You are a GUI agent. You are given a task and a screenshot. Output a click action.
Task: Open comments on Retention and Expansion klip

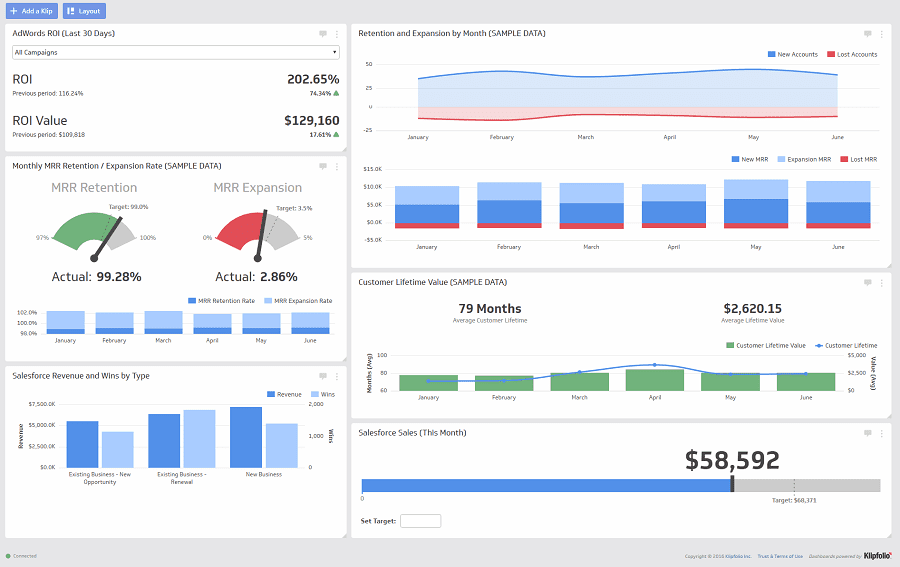click(x=868, y=34)
